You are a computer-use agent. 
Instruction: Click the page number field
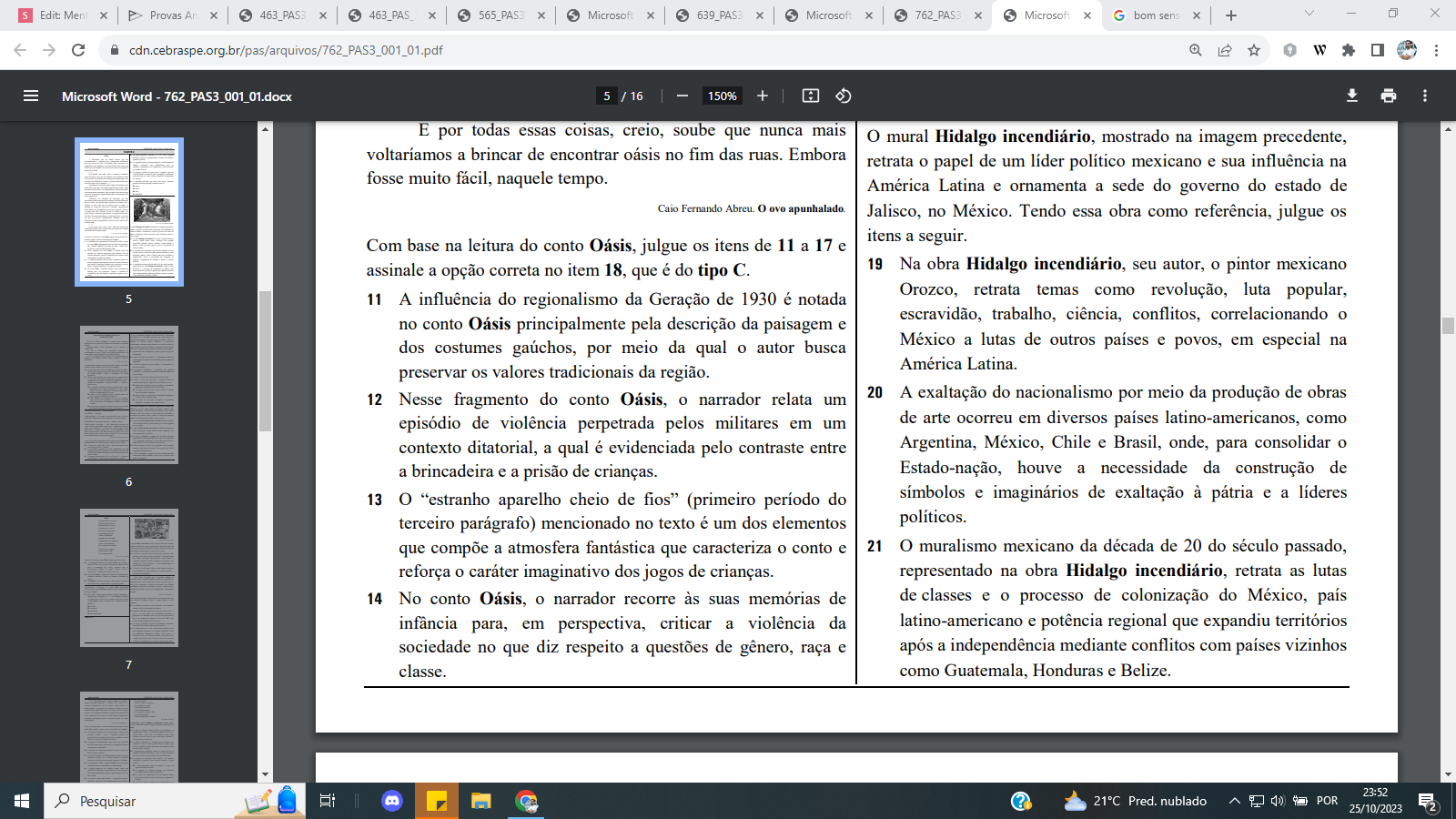[x=607, y=96]
